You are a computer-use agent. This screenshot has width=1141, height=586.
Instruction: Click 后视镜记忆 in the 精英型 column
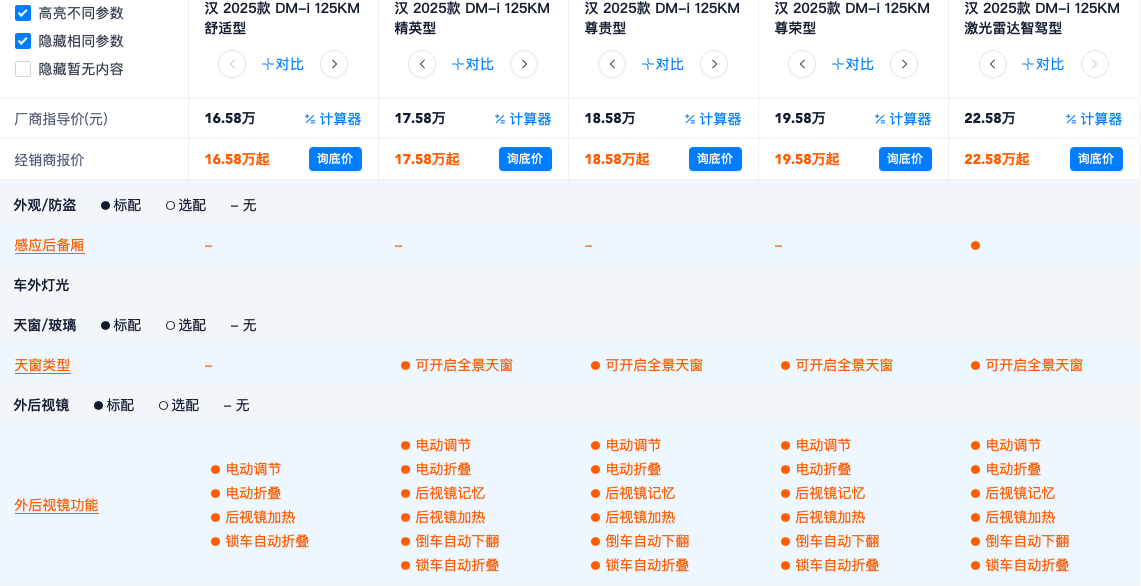[450, 494]
